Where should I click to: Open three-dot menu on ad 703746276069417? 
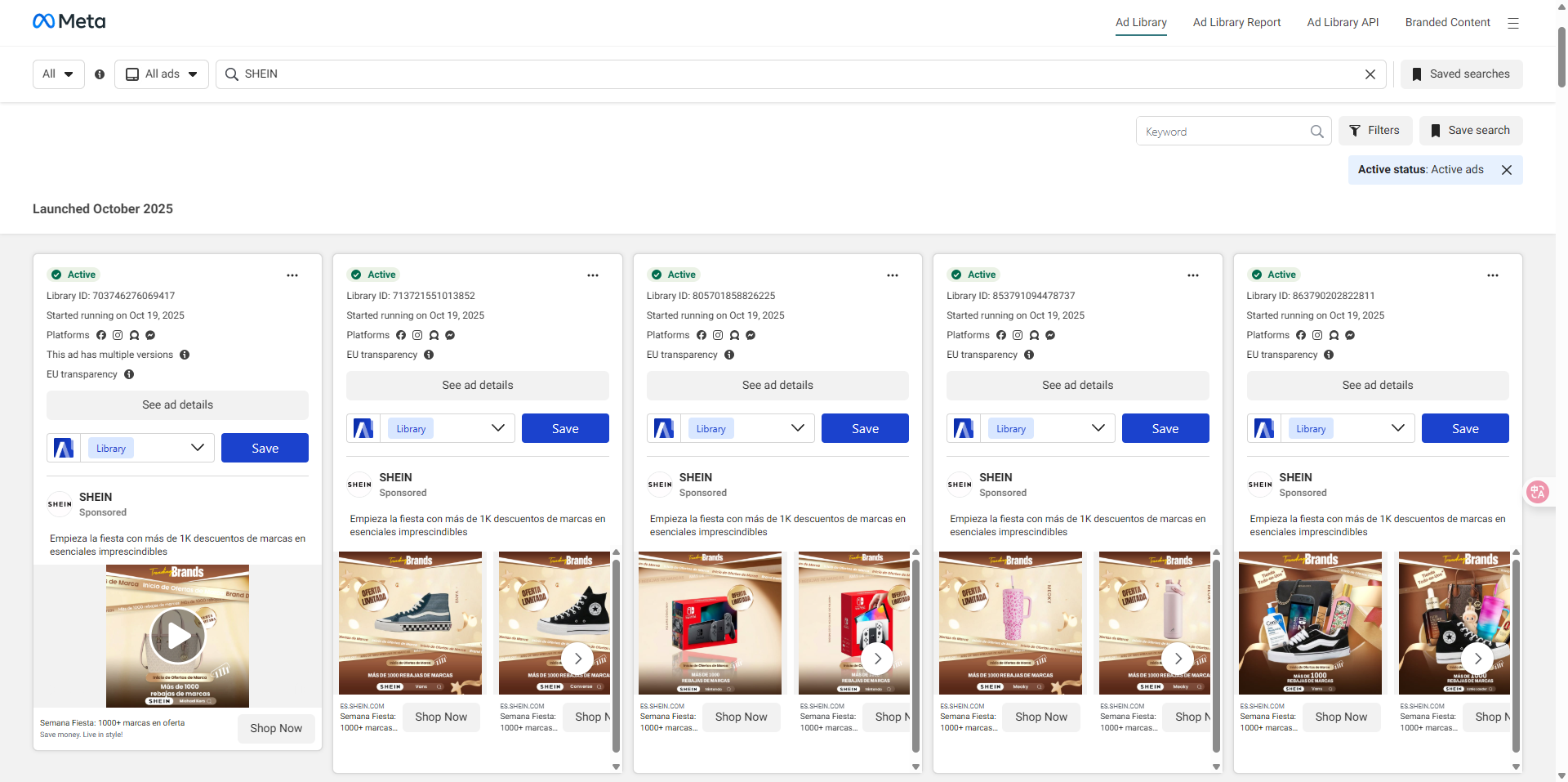click(x=292, y=275)
